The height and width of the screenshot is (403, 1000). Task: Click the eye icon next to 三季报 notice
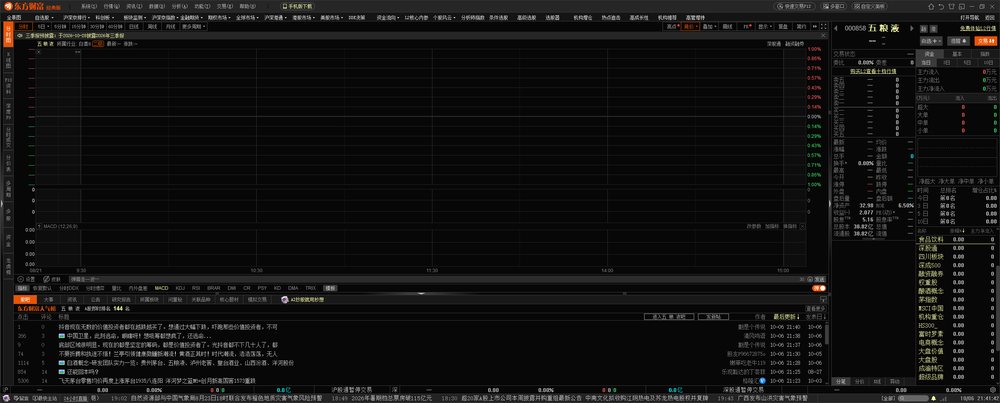pos(20,36)
